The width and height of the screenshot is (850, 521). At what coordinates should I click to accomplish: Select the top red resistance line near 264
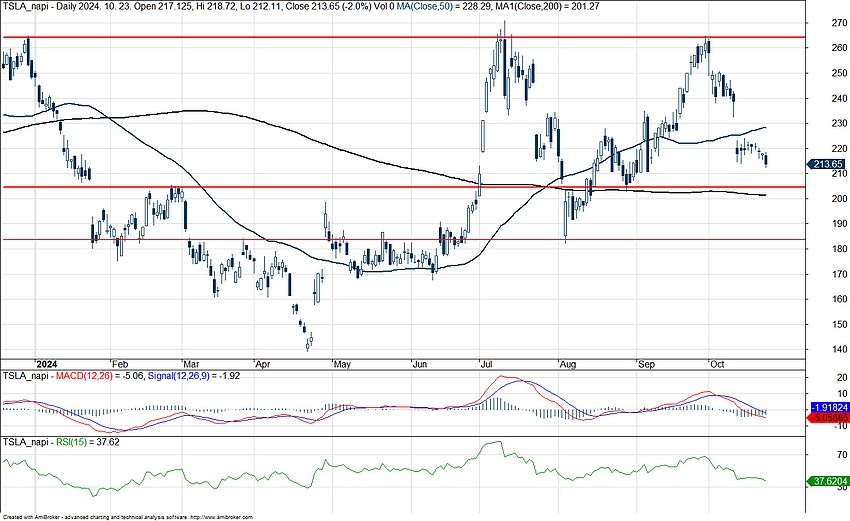pos(403,37)
